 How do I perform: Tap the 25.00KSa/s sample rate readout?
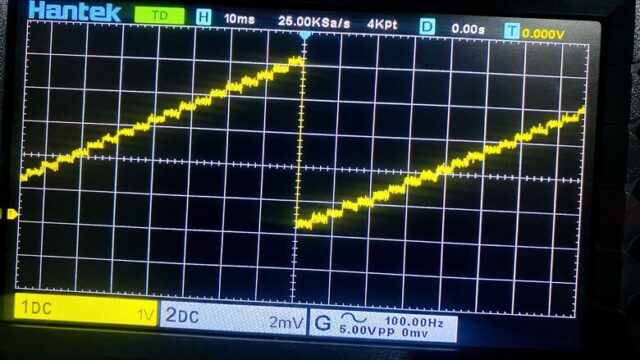tap(314, 22)
